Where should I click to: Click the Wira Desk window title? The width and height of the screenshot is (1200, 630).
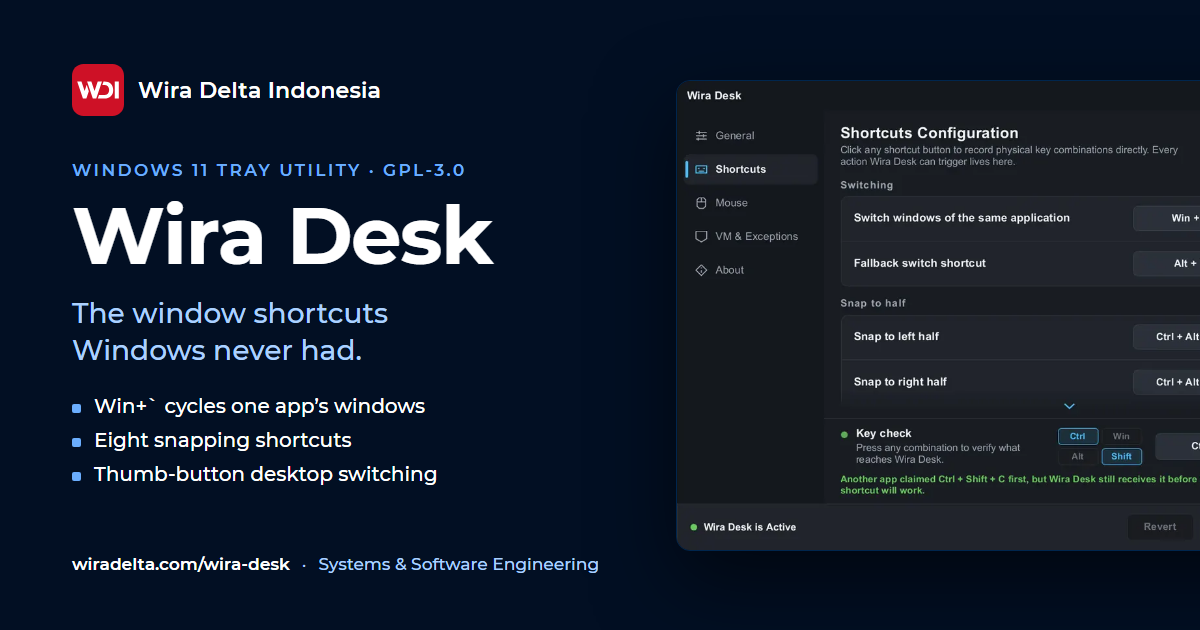coord(714,96)
